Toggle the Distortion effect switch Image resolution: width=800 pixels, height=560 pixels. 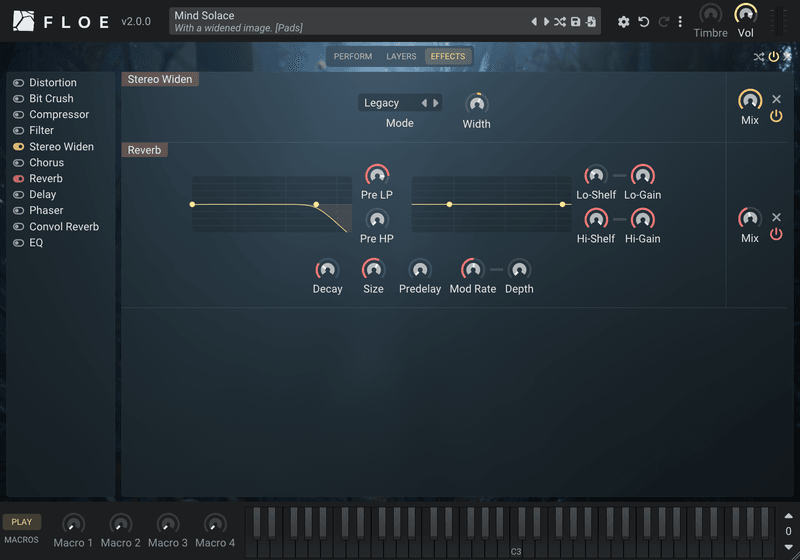19,83
